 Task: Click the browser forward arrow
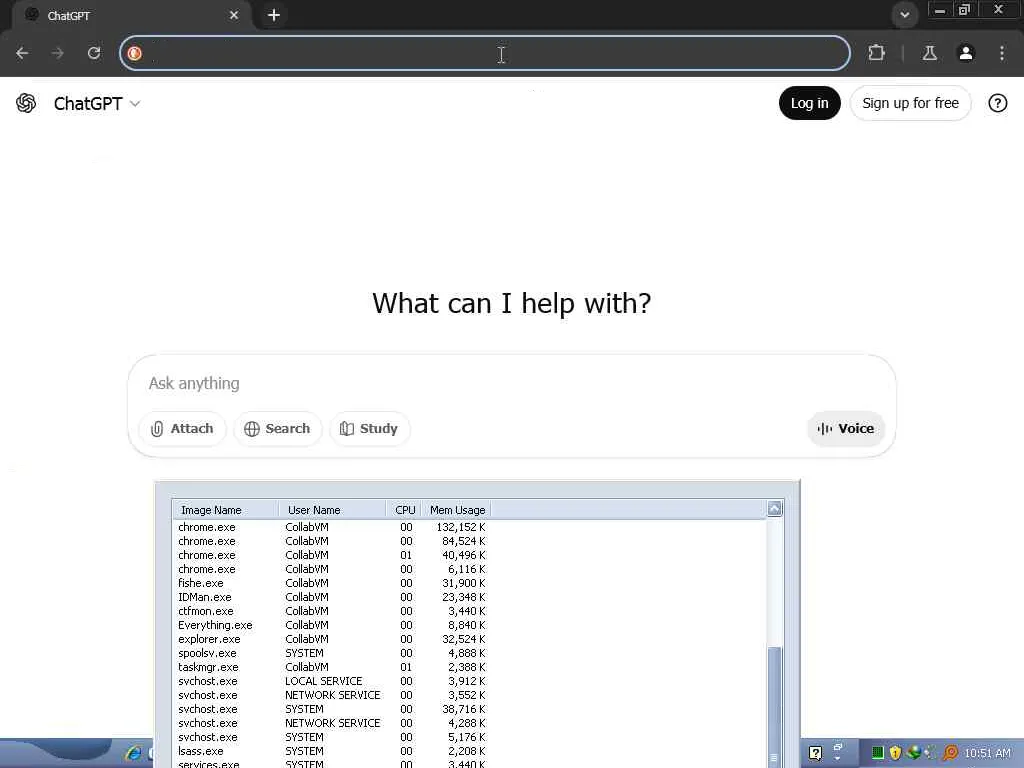[x=57, y=53]
